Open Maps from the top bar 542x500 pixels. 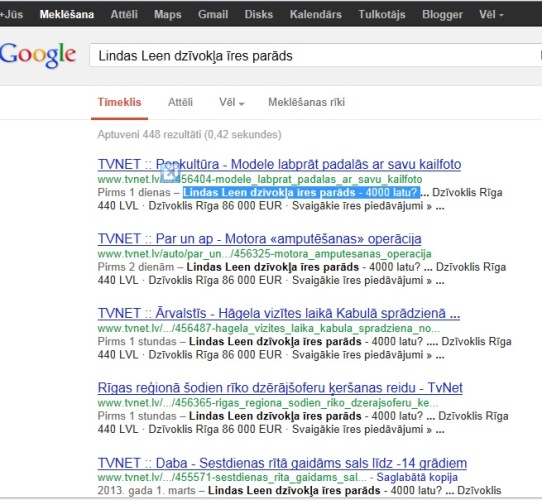168,15
